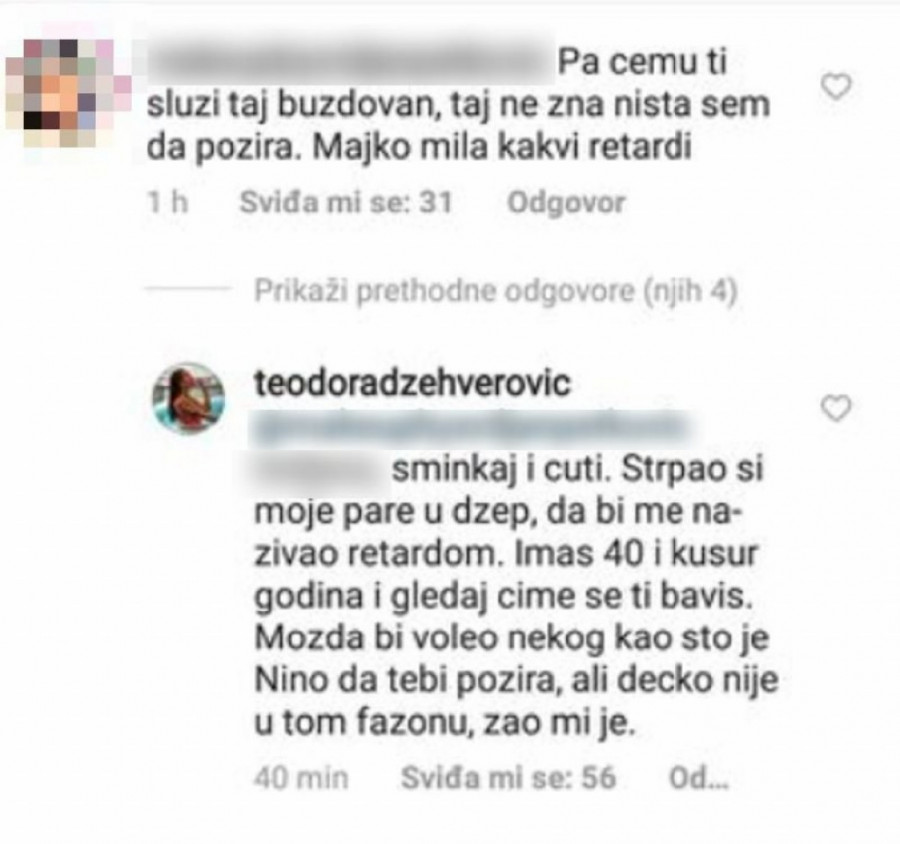View likes count Sviđa mi se: 56
Image resolution: width=900 pixels, height=844 pixels.
tap(508, 779)
